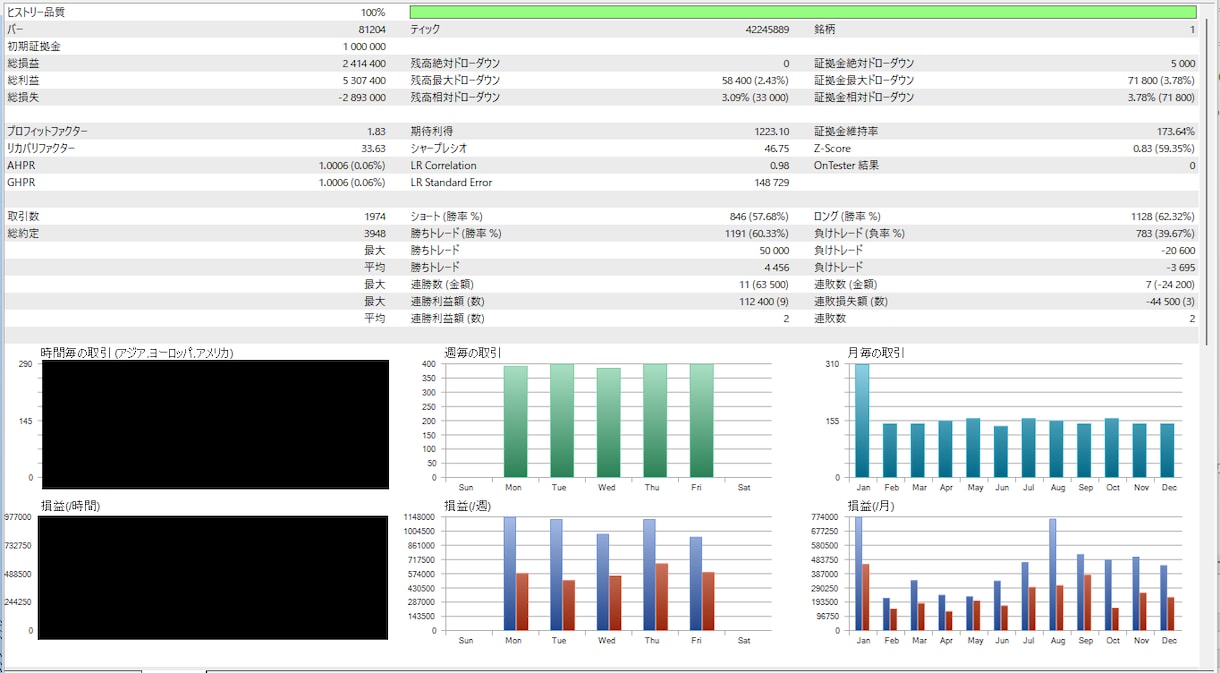Select the 期待利得 value 1223.10

click(x=772, y=131)
